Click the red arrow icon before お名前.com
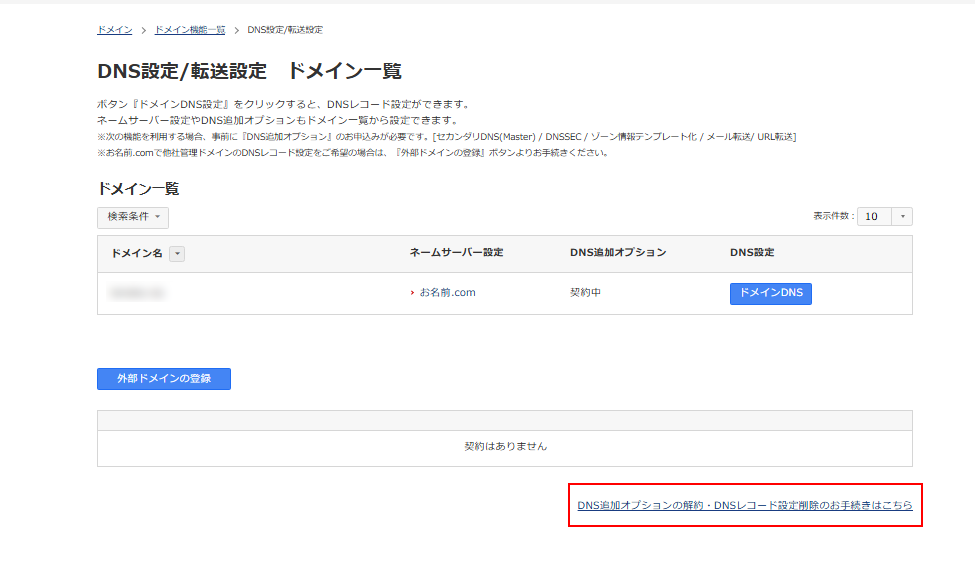This screenshot has height=571, width=975. tap(412, 294)
